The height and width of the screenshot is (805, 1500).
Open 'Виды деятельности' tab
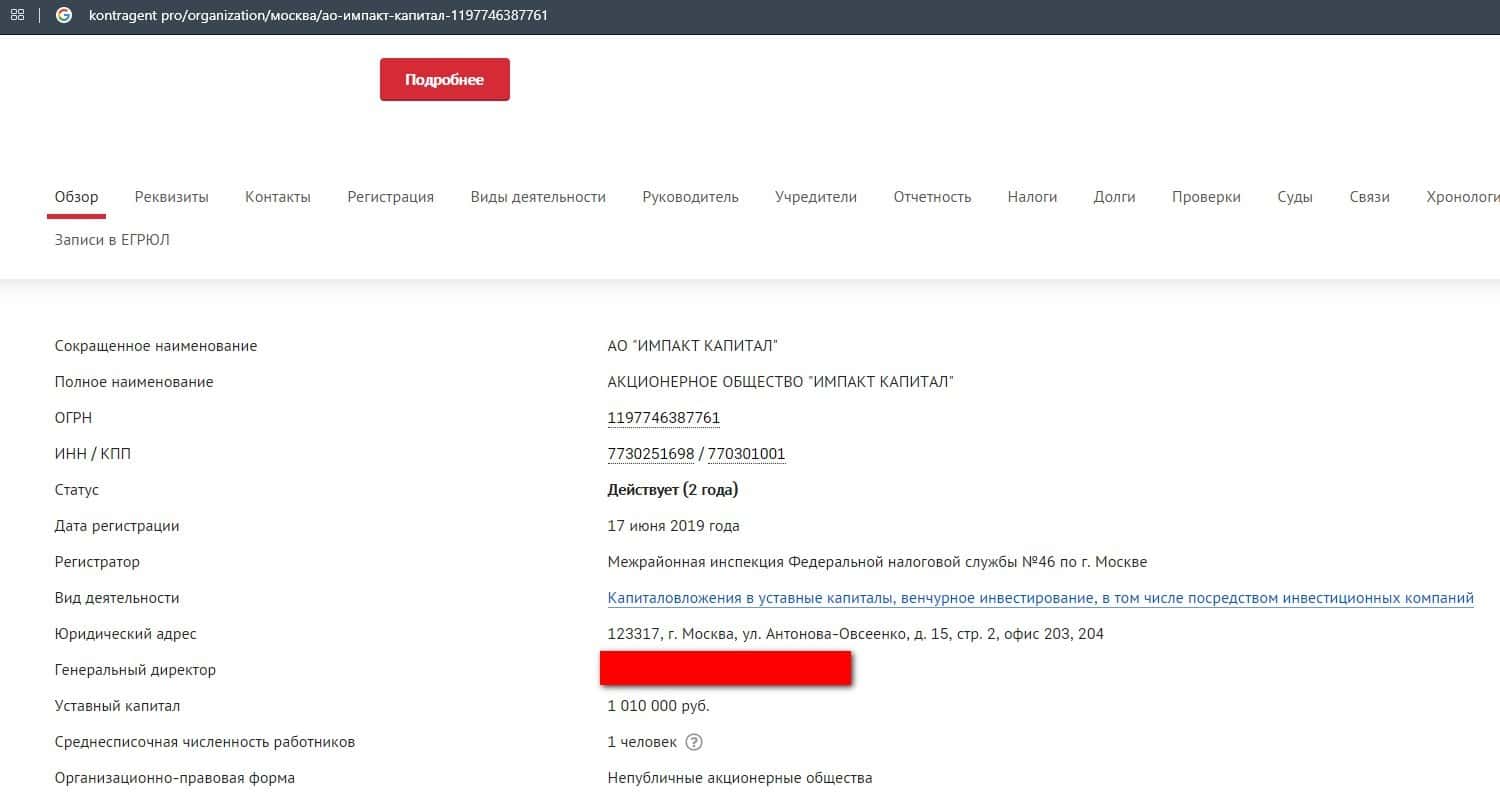coord(538,197)
